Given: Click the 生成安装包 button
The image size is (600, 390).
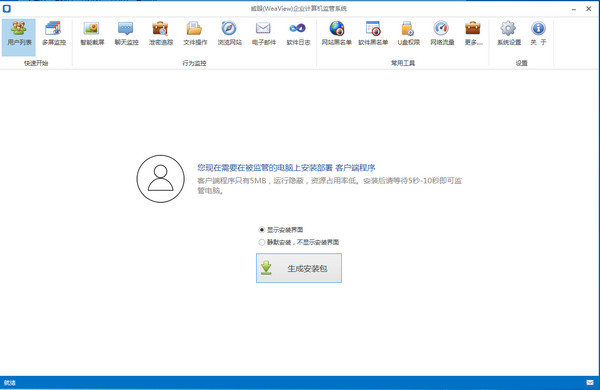Looking at the screenshot, I should pos(299,268).
